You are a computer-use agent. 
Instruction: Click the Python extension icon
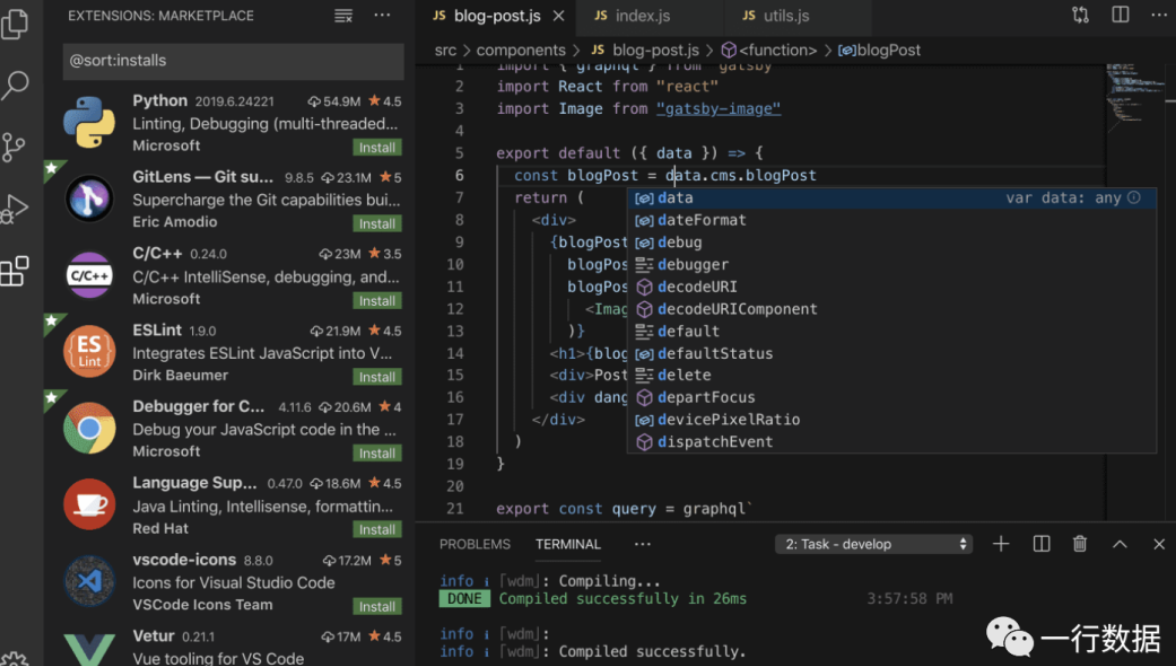tap(89, 122)
